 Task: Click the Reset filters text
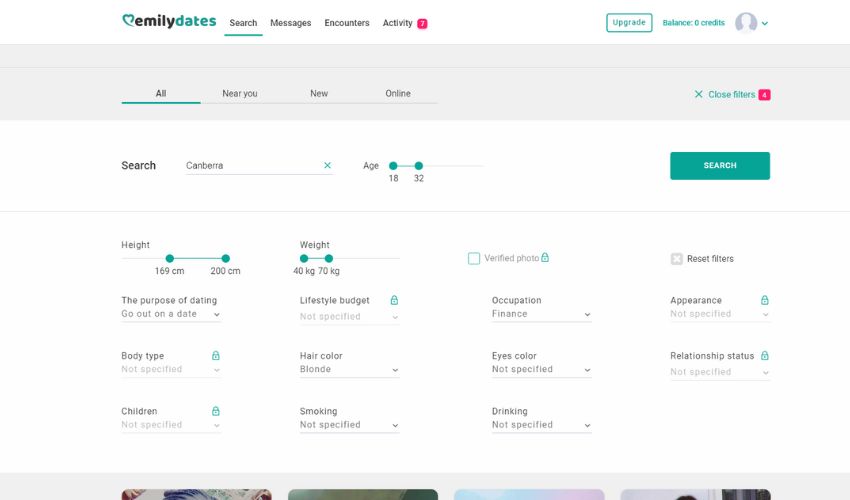710,259
